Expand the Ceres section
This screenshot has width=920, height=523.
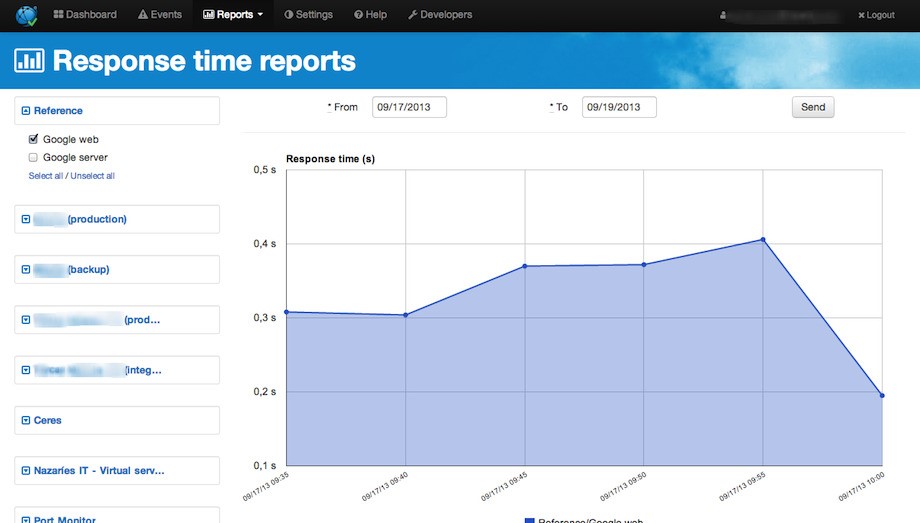tap(26, 421)
